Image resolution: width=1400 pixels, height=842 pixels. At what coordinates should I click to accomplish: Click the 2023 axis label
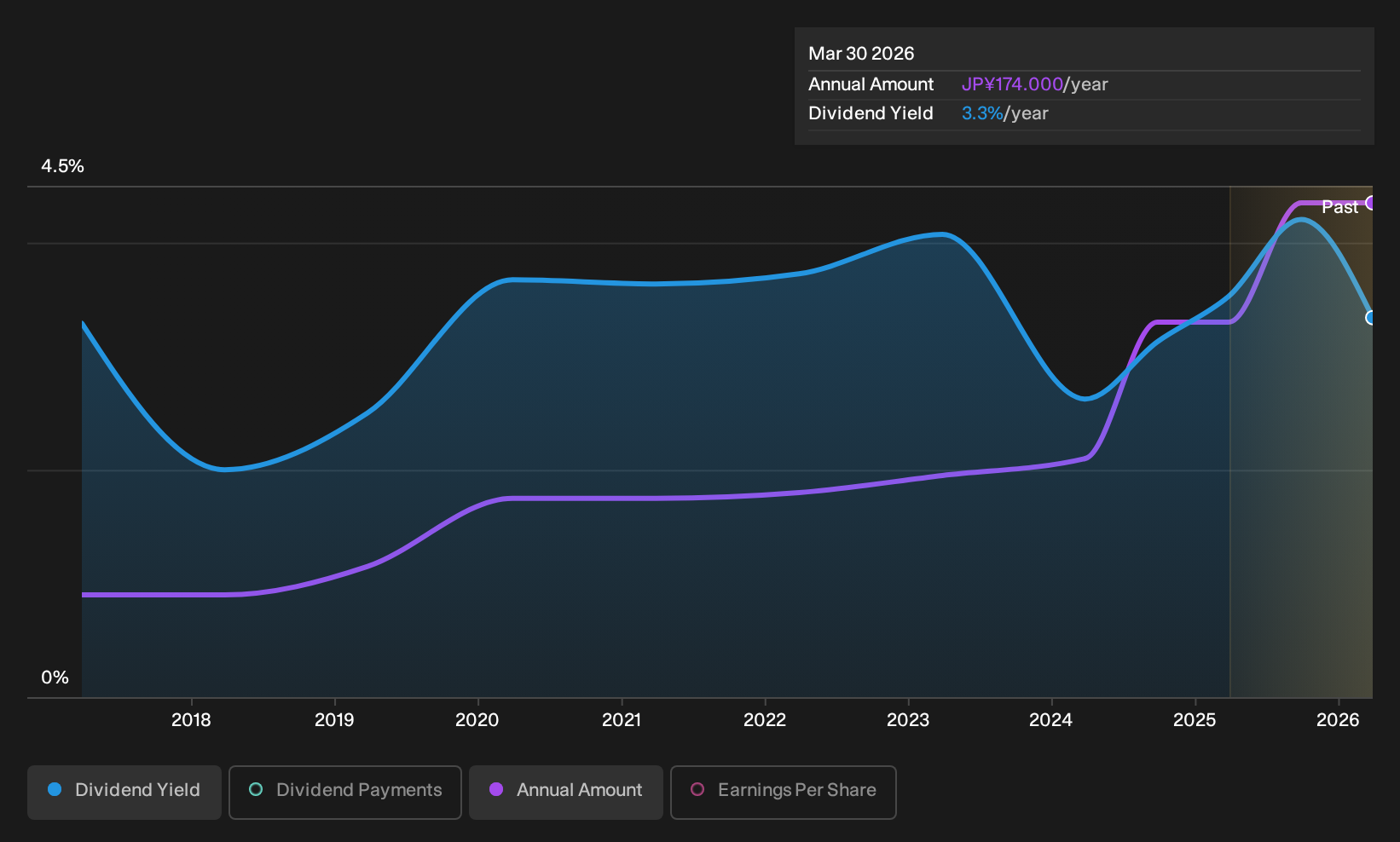tap(908, 720)
